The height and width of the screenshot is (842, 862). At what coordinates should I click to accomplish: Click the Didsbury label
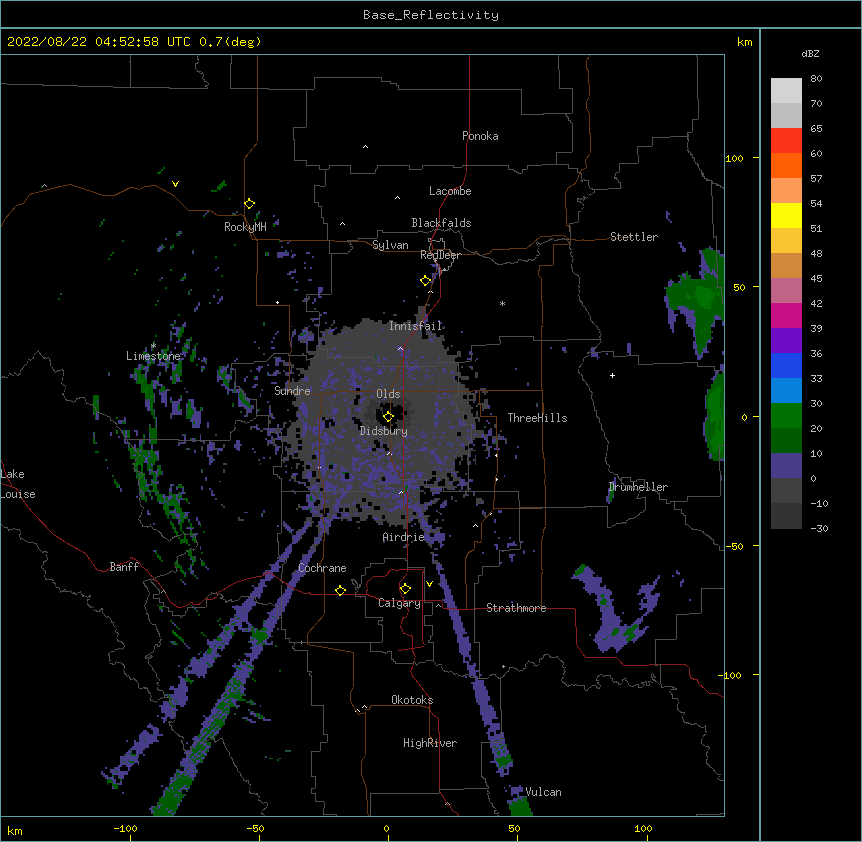[384, 431]
